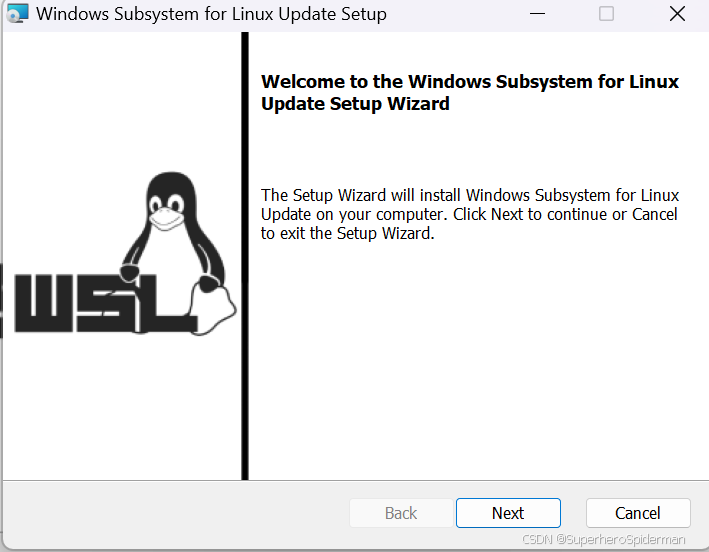
Task: Cancel the WSL Update Setup Wizard
Action: coord(638,513)
